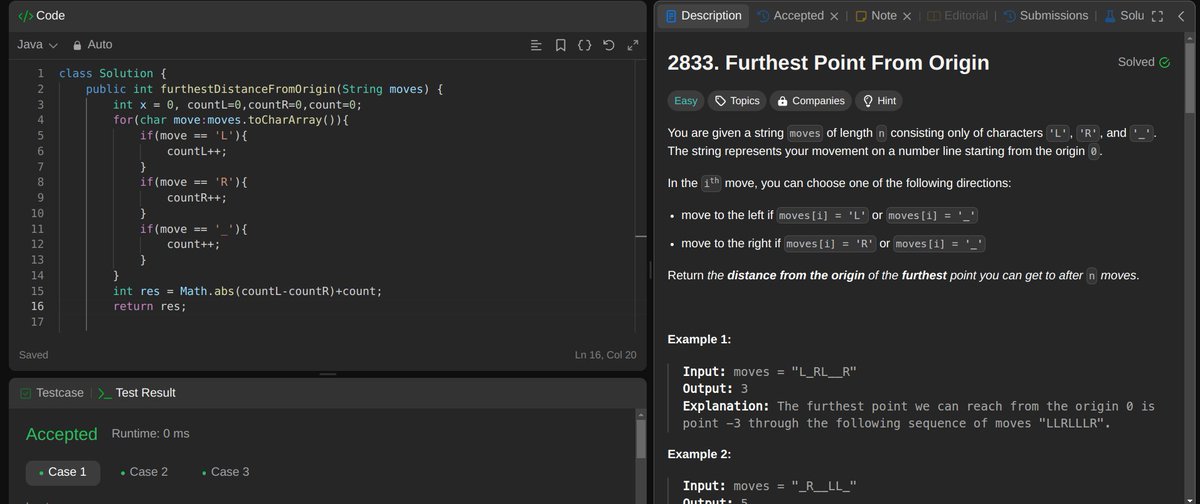Open the Note tab
Screen dimensions: 1200x504
click(876, 16)
